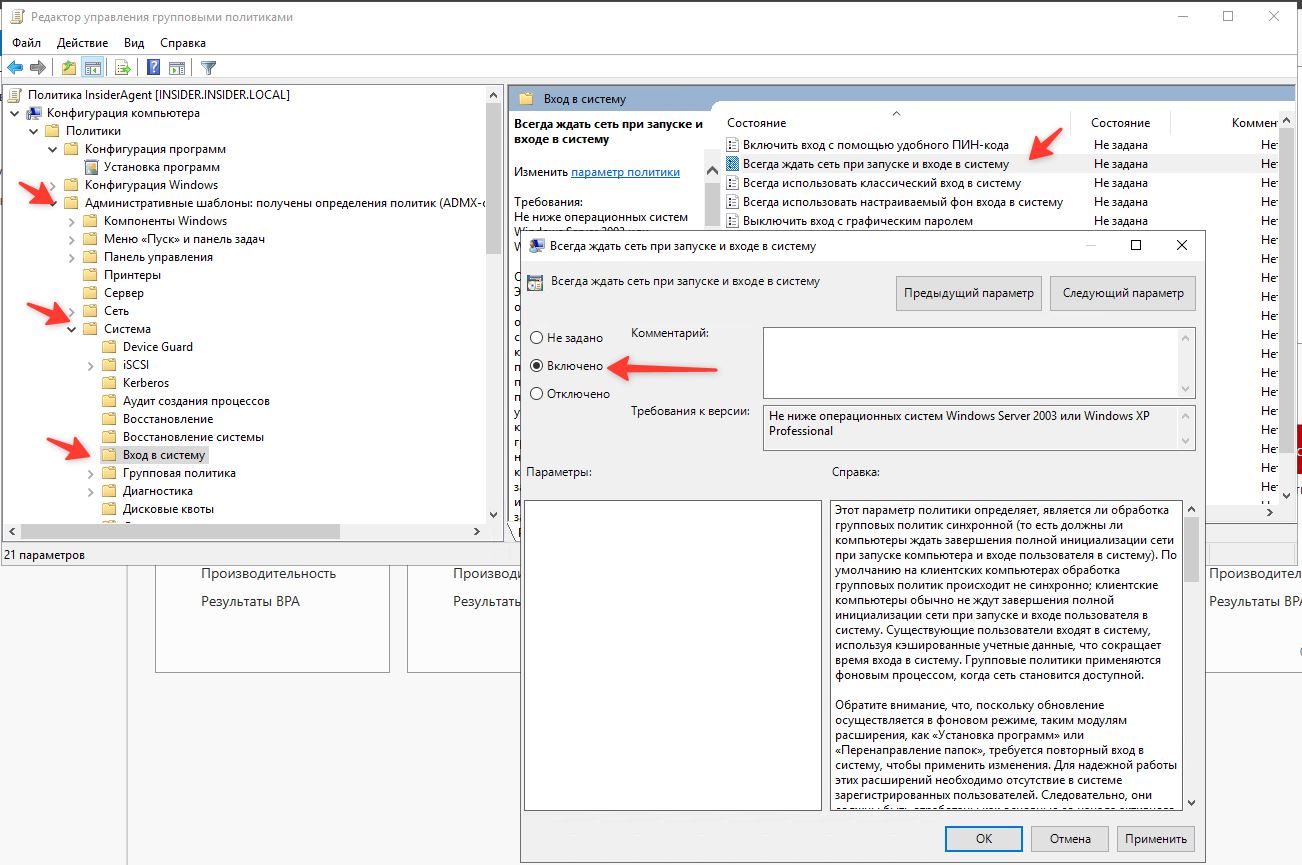This screenshot has width=1302, height=865.
Task: Click the folder icon in Вход в систему header
Action: point(526,99)
